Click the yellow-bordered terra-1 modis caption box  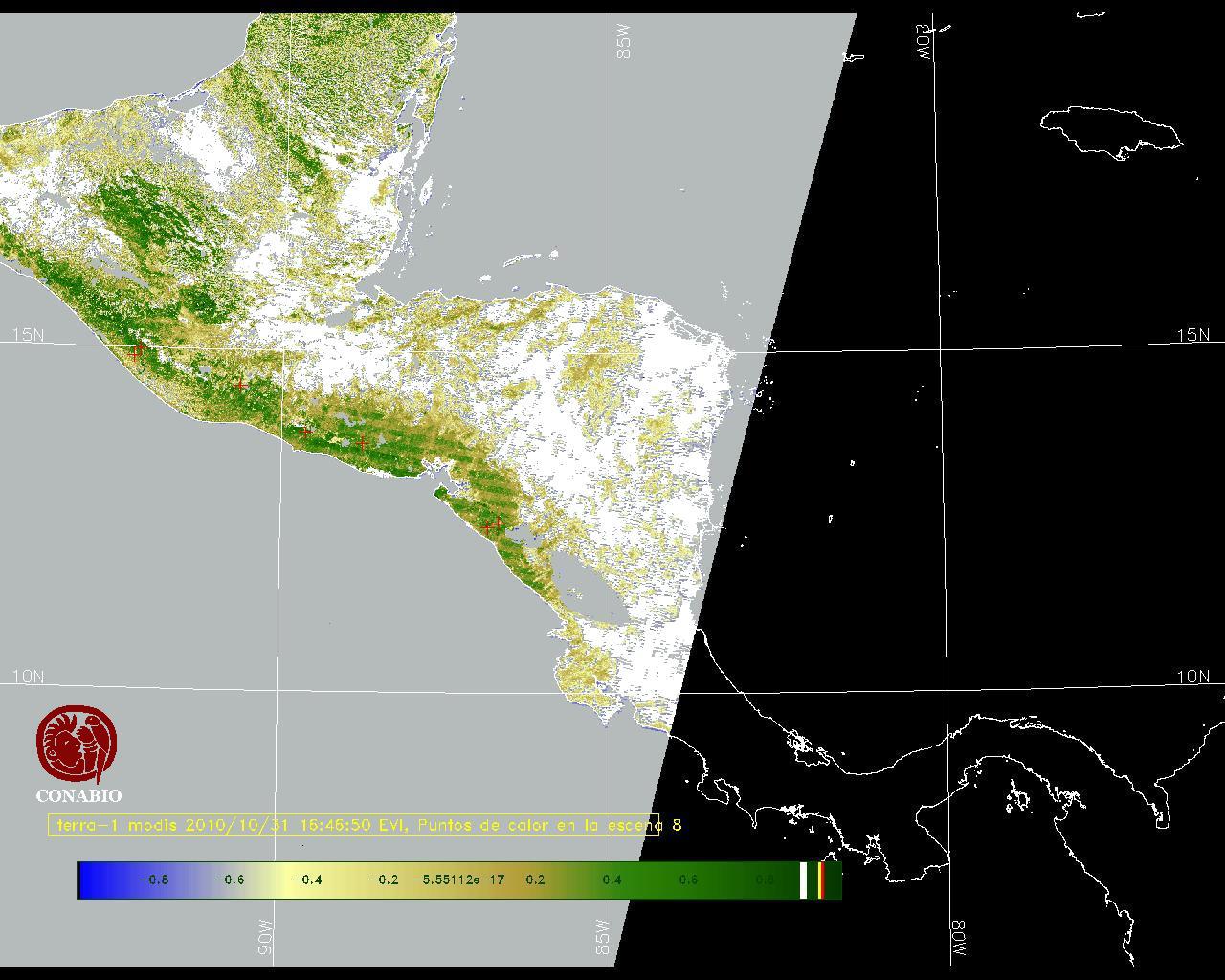(x=353, y=825)
